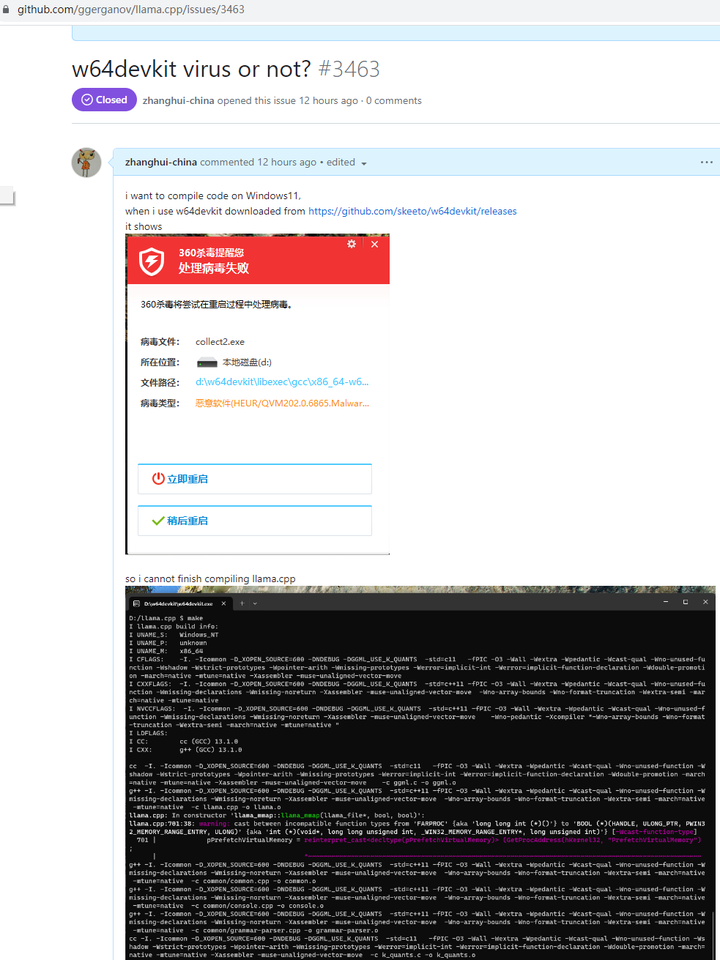Click the terminal build output screenshot
This screenshot has width=720, height=960.
click(x=420, y=773)
